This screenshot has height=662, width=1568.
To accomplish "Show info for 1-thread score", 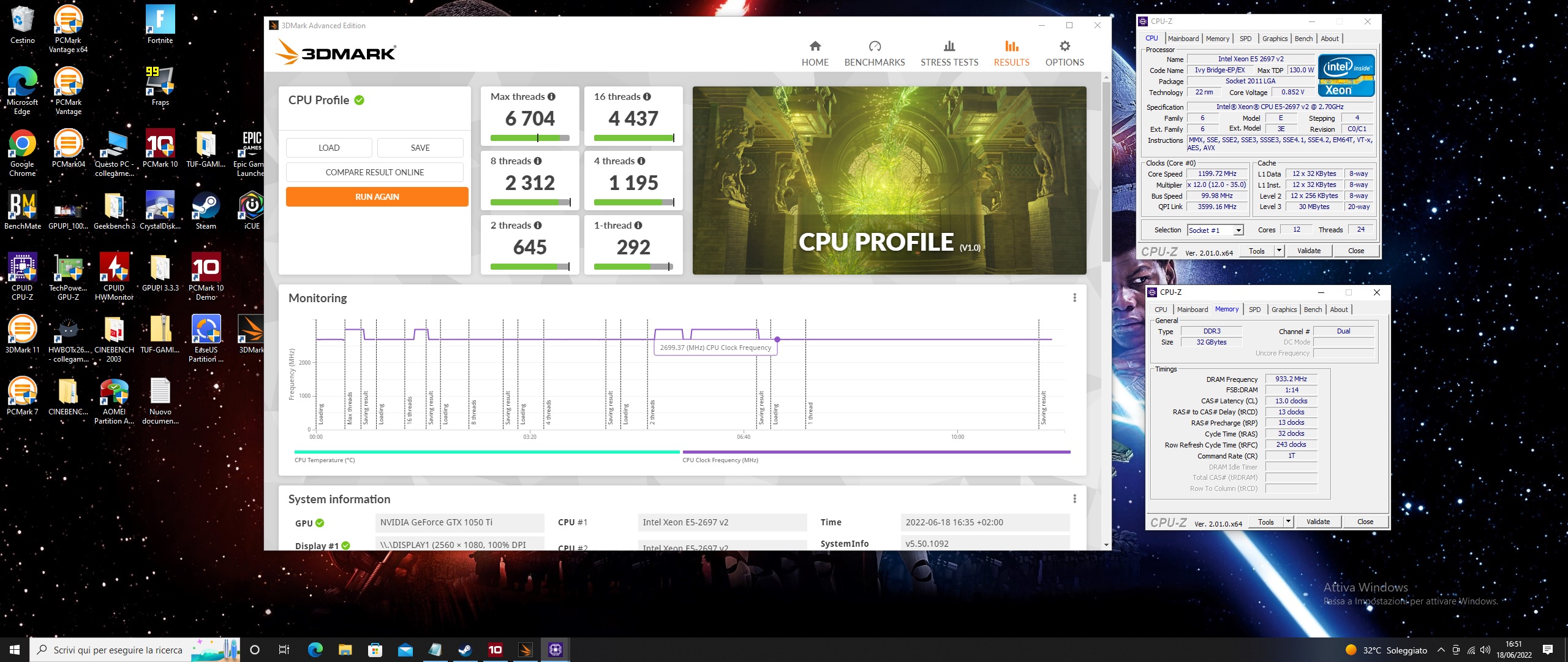I will click(638, 226).
